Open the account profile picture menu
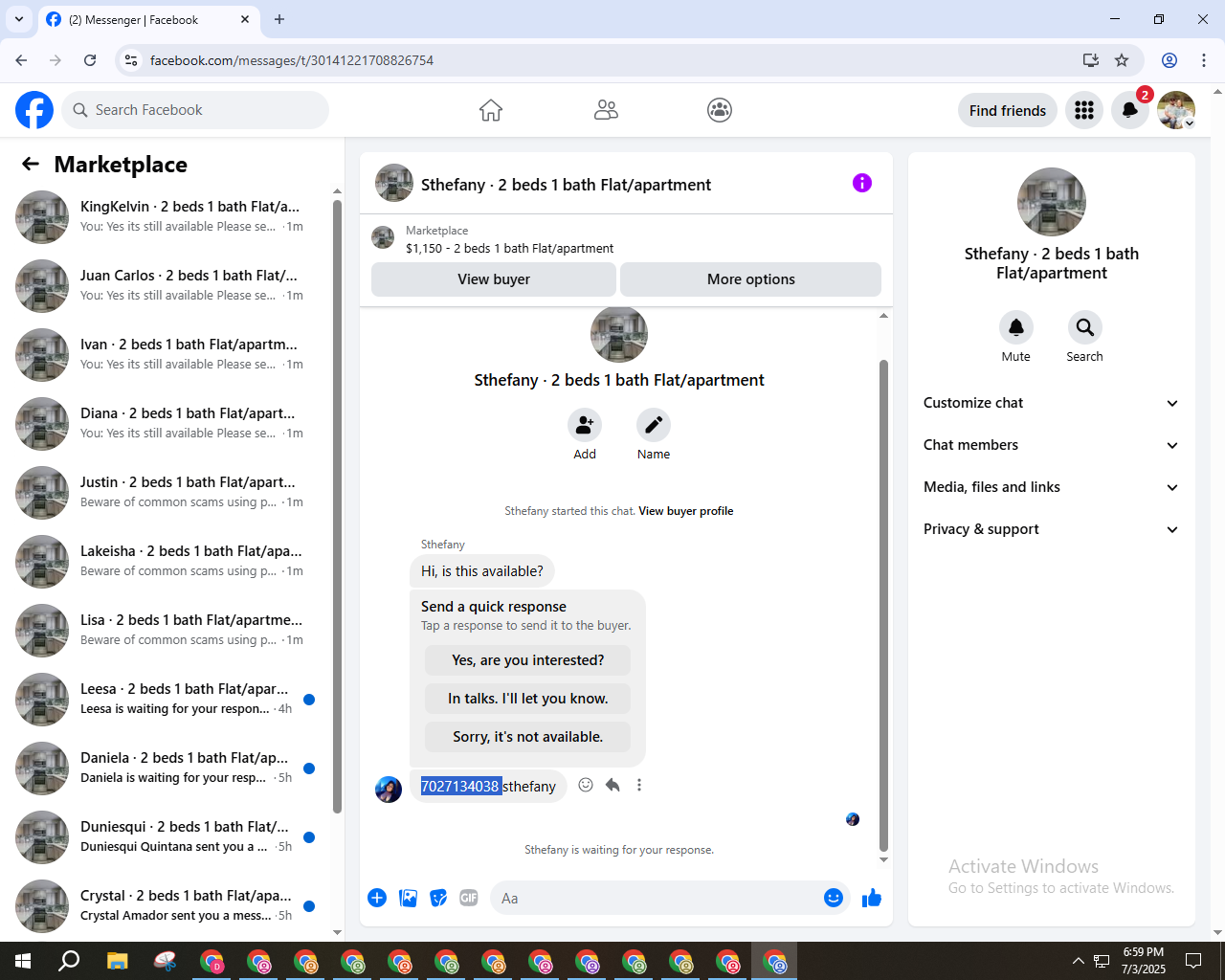This screenshot has width=1225, height=980. (1176, 110)
